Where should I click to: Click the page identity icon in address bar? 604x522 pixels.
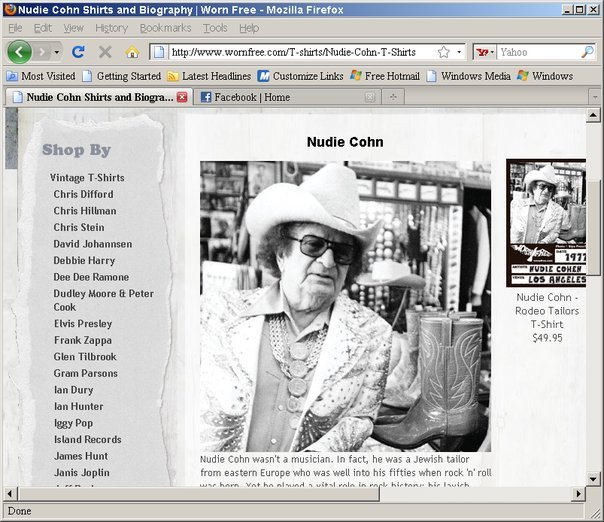pyautogui.click(x=159, y=52)
